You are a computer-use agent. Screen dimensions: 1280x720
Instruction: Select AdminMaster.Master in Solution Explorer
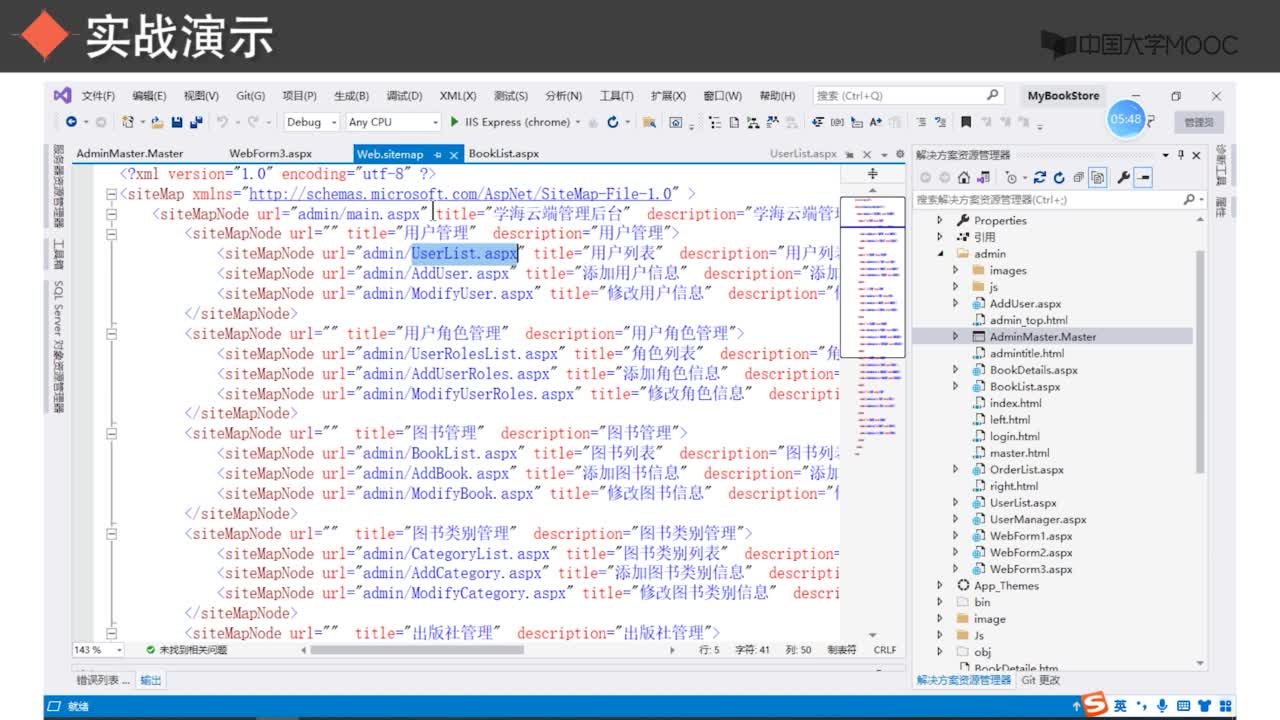[x=1043, y=337]
